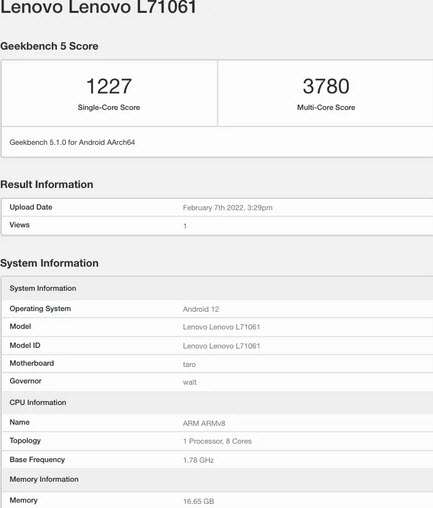
Task: Click the Upload Date value February 7th 2022
Action: click(227, 208)
